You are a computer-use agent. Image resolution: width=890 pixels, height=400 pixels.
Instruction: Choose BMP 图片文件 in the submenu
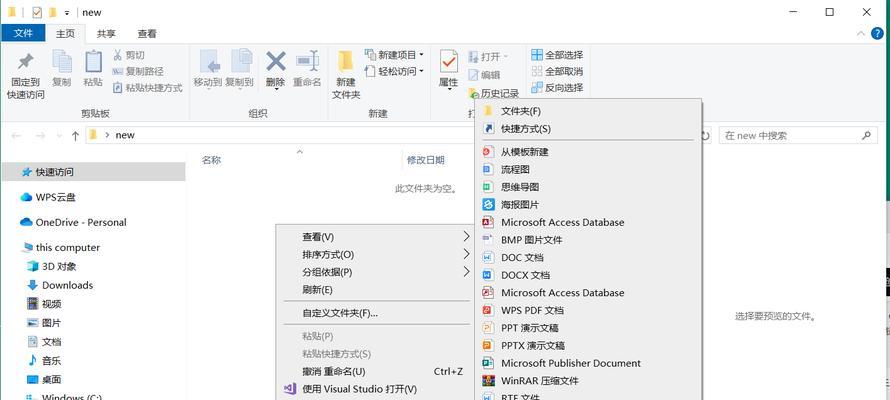(588, 239)
